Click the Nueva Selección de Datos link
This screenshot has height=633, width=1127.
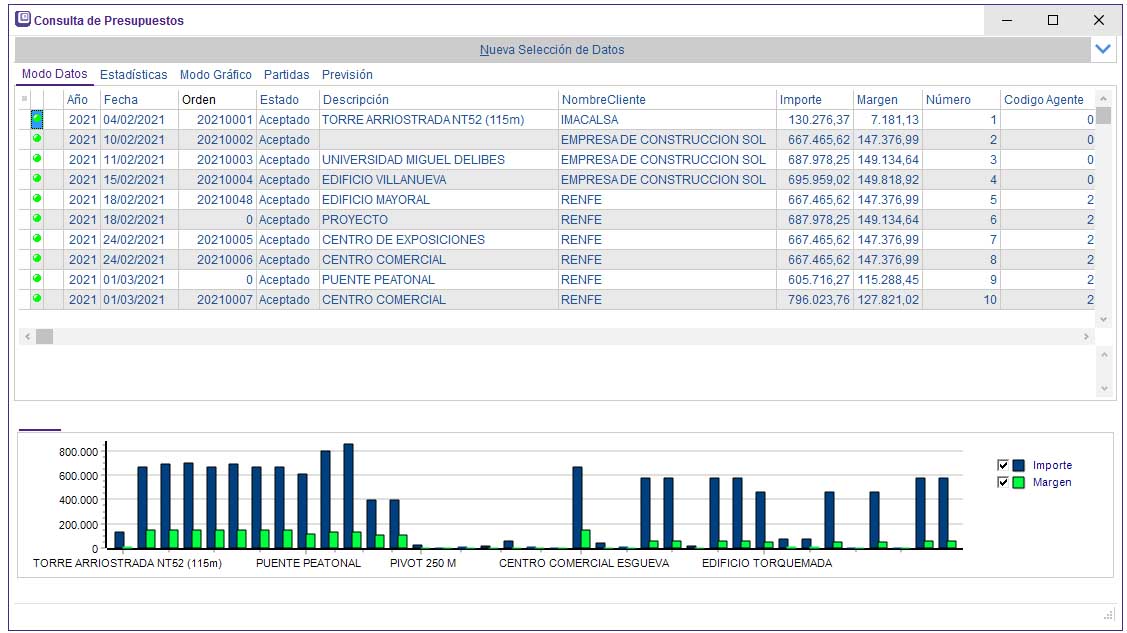pos(551,49)
